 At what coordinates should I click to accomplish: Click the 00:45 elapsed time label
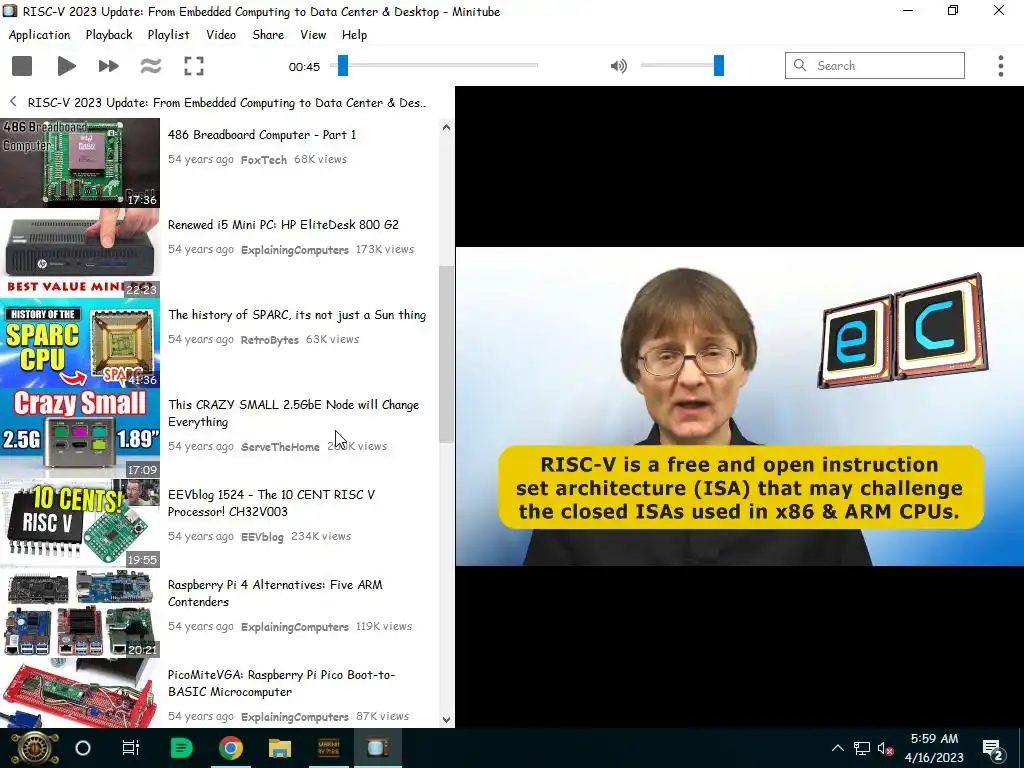(304, 67)
